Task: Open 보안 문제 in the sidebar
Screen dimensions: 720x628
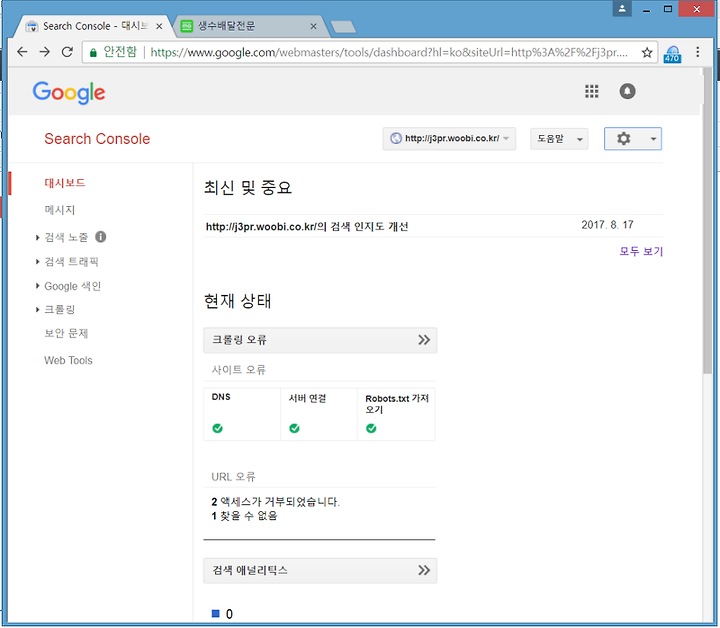Action: (66, 333)
